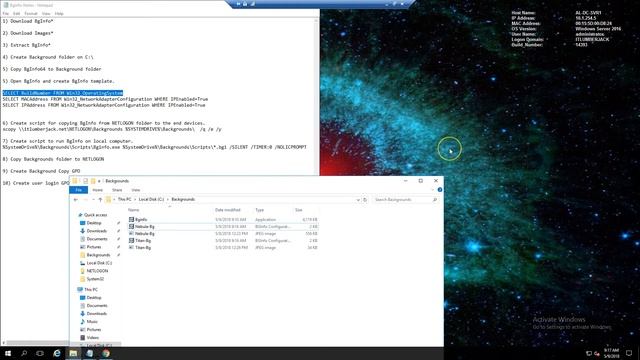
Task: Open Task View from the taskbar
Action: [x=40, y=353]
